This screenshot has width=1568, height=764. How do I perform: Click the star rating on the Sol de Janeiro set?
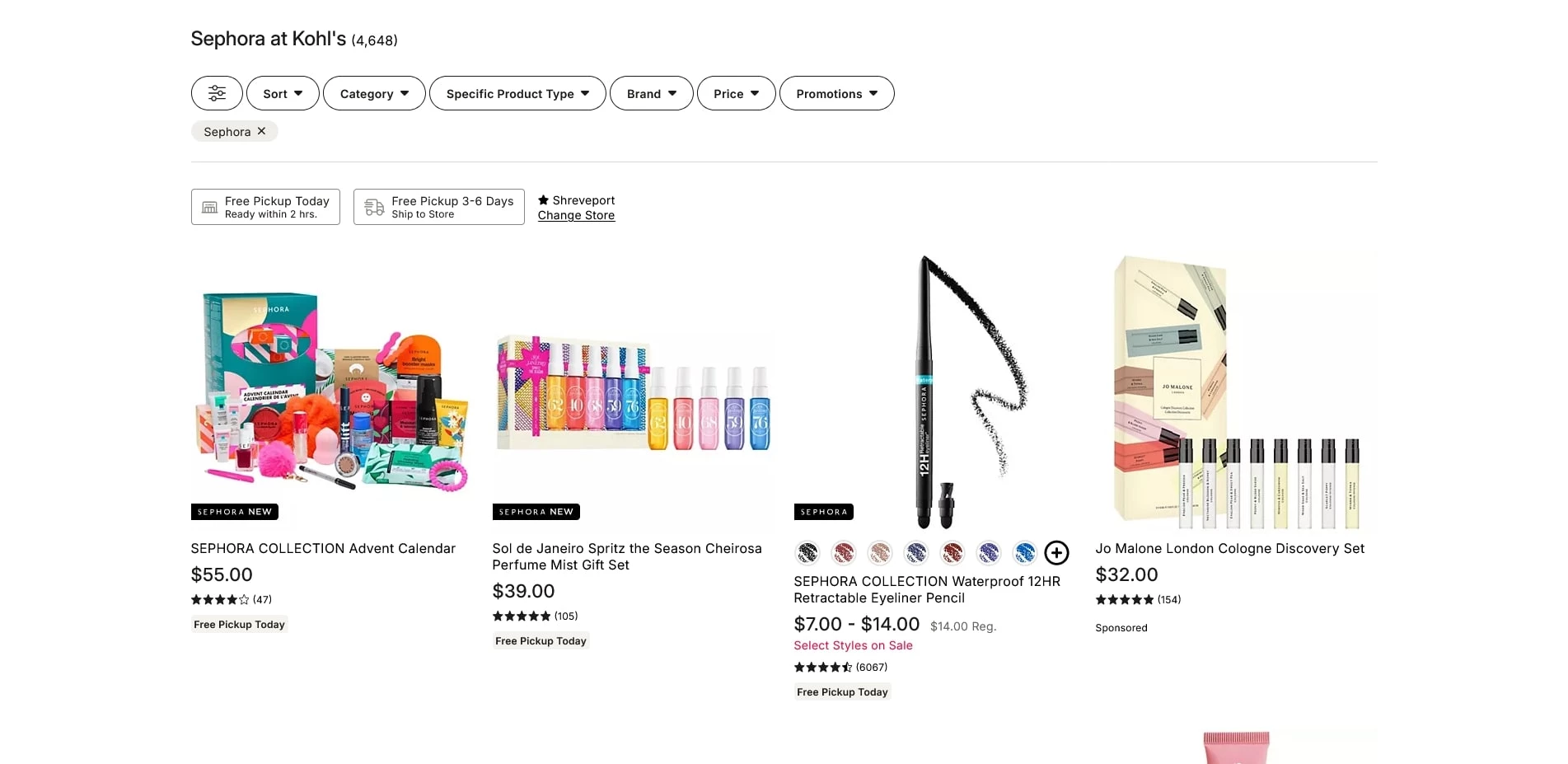tap(522, 616)
